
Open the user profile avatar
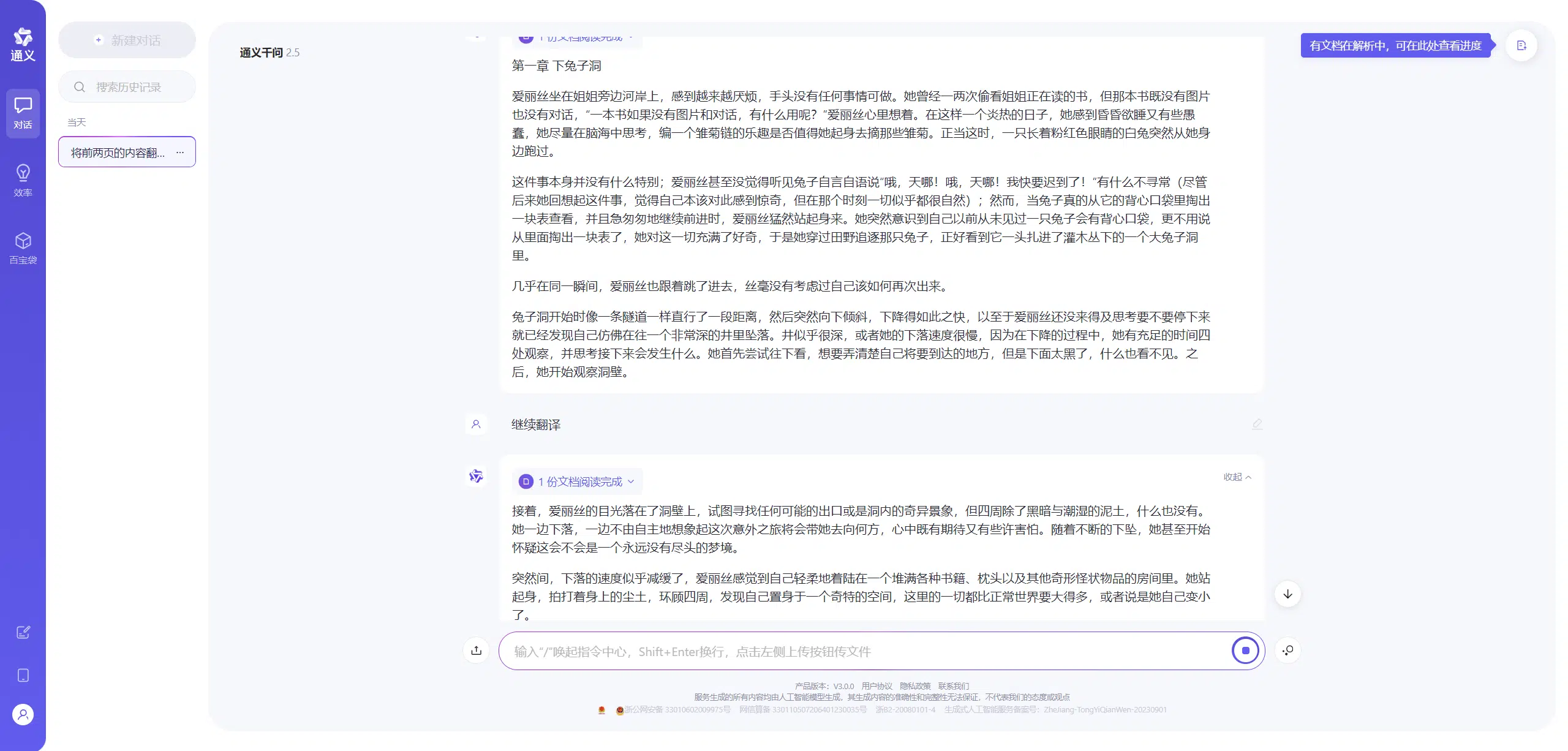click(x=23, y=714)
